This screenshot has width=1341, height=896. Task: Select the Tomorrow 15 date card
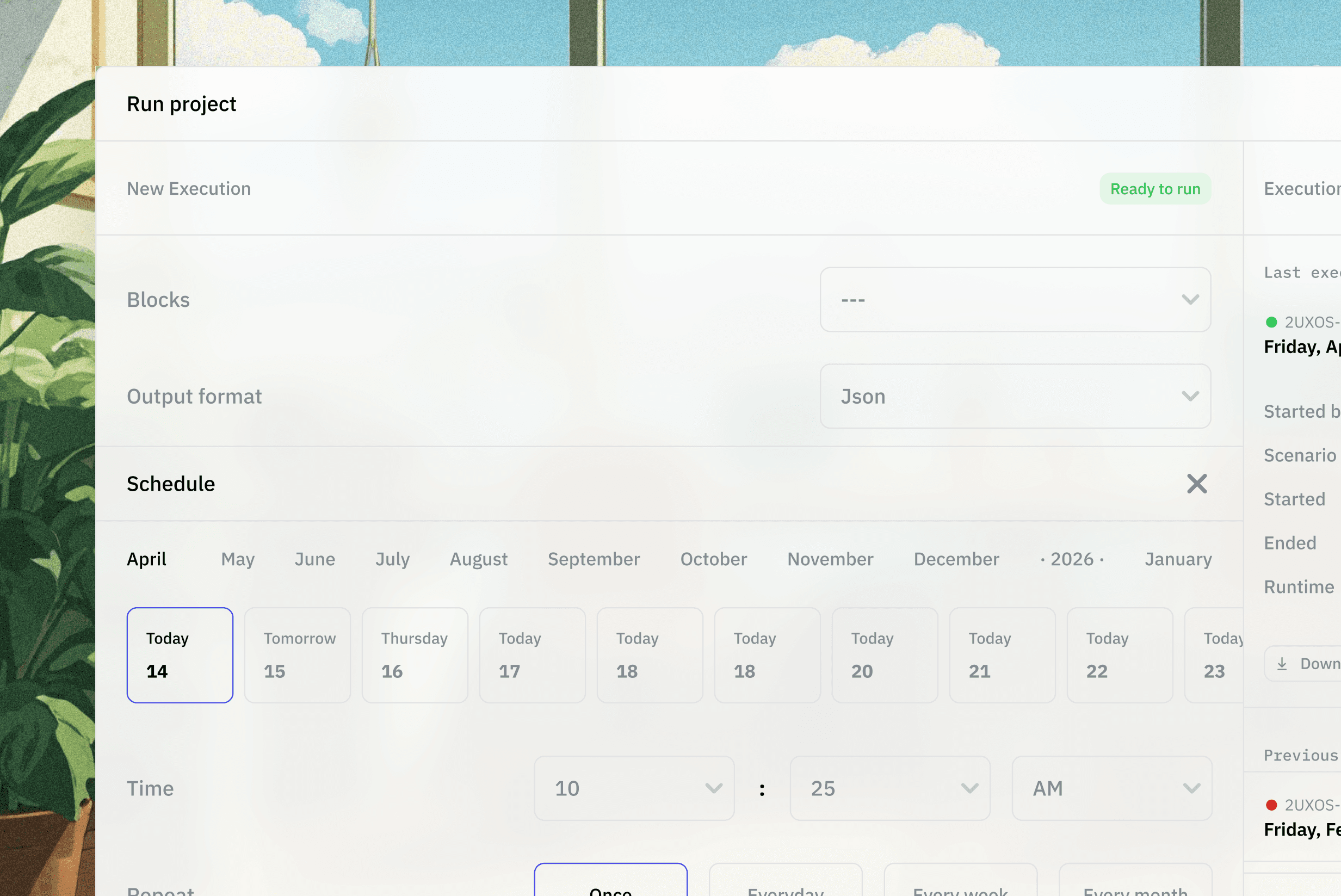297,655
